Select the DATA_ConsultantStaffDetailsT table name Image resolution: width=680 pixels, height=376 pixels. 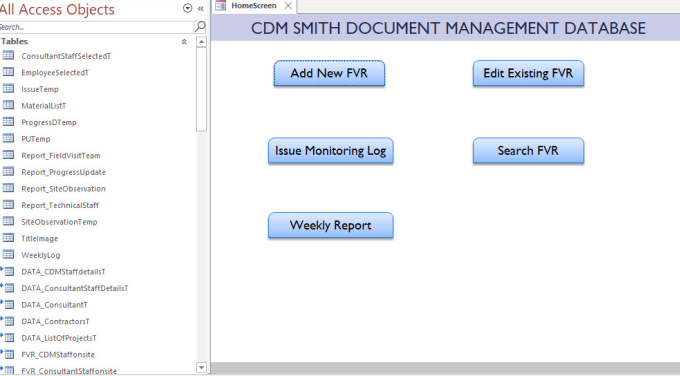(75, 288)
